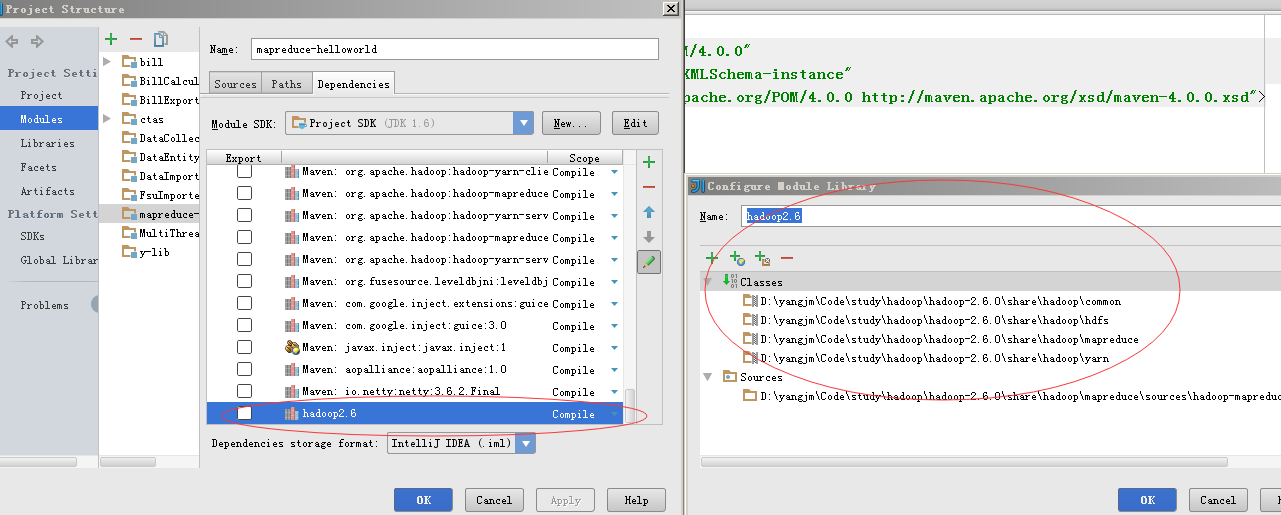1281x515 pixels.
Task: Add library roots with the first green plus in Configure Module Library
Action: (712, 258)
